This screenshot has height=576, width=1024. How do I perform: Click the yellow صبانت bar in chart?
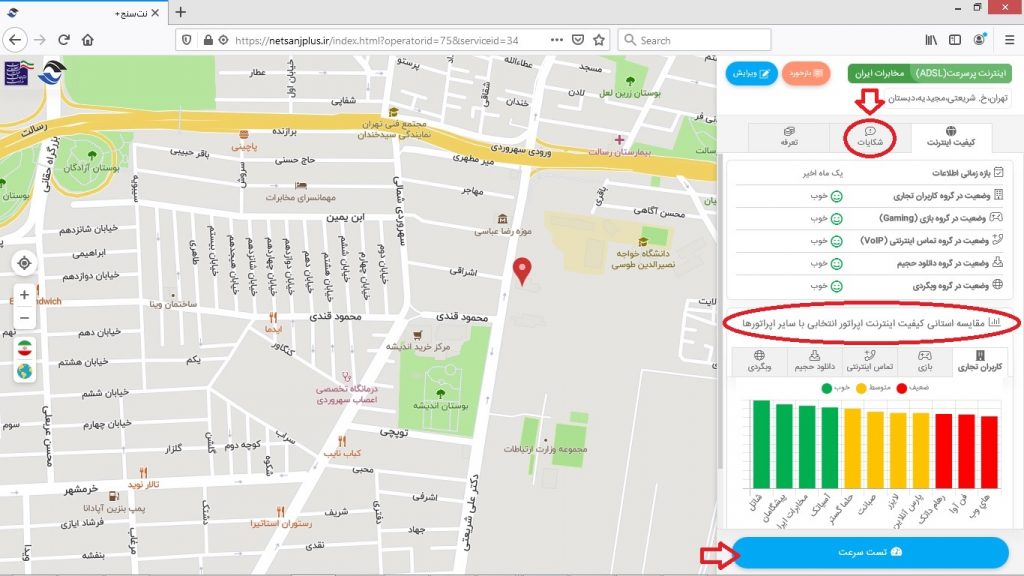(875, 449)
